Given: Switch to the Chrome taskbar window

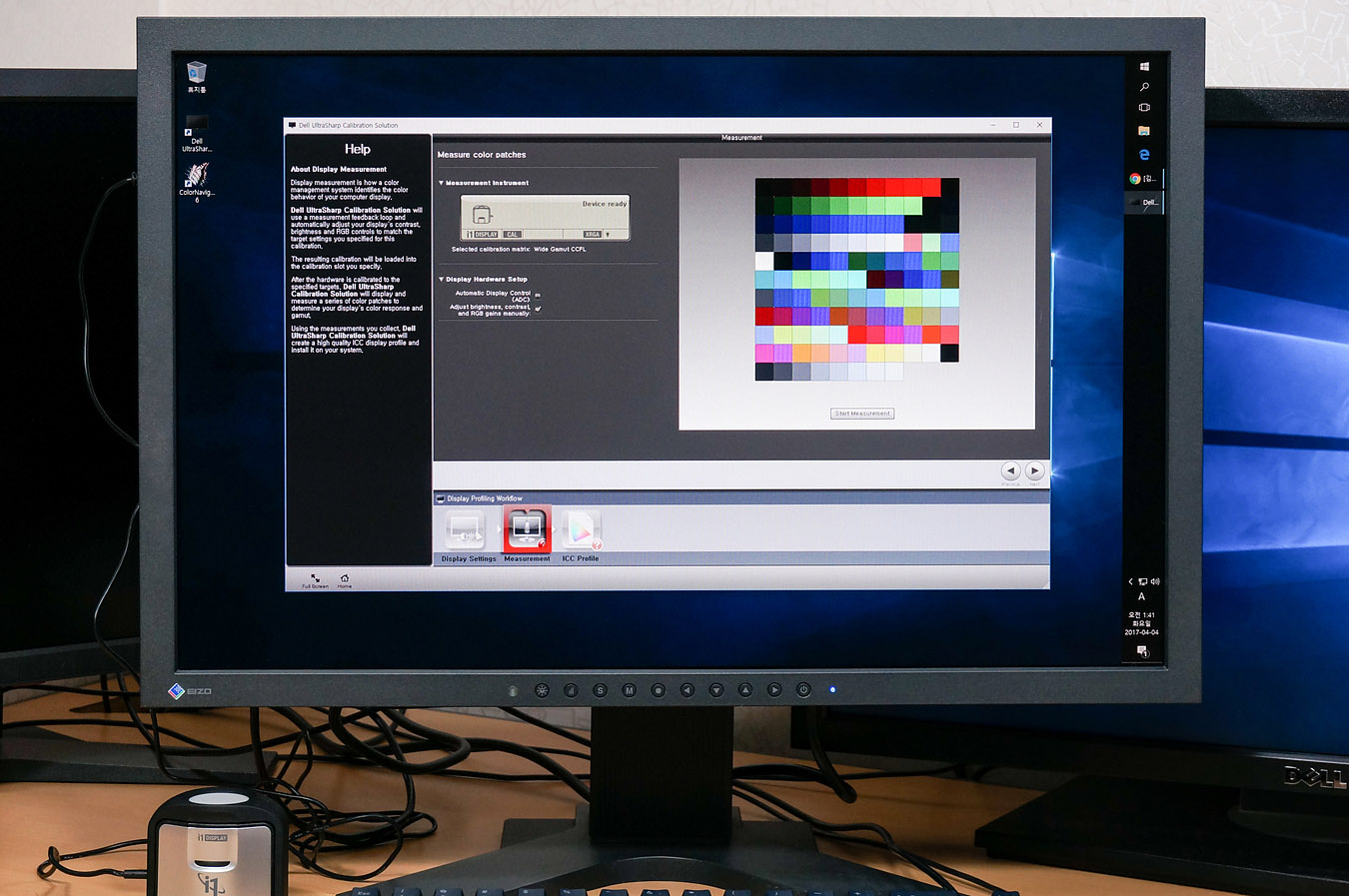Looking at the screenshot, I should coord(1143,179).
